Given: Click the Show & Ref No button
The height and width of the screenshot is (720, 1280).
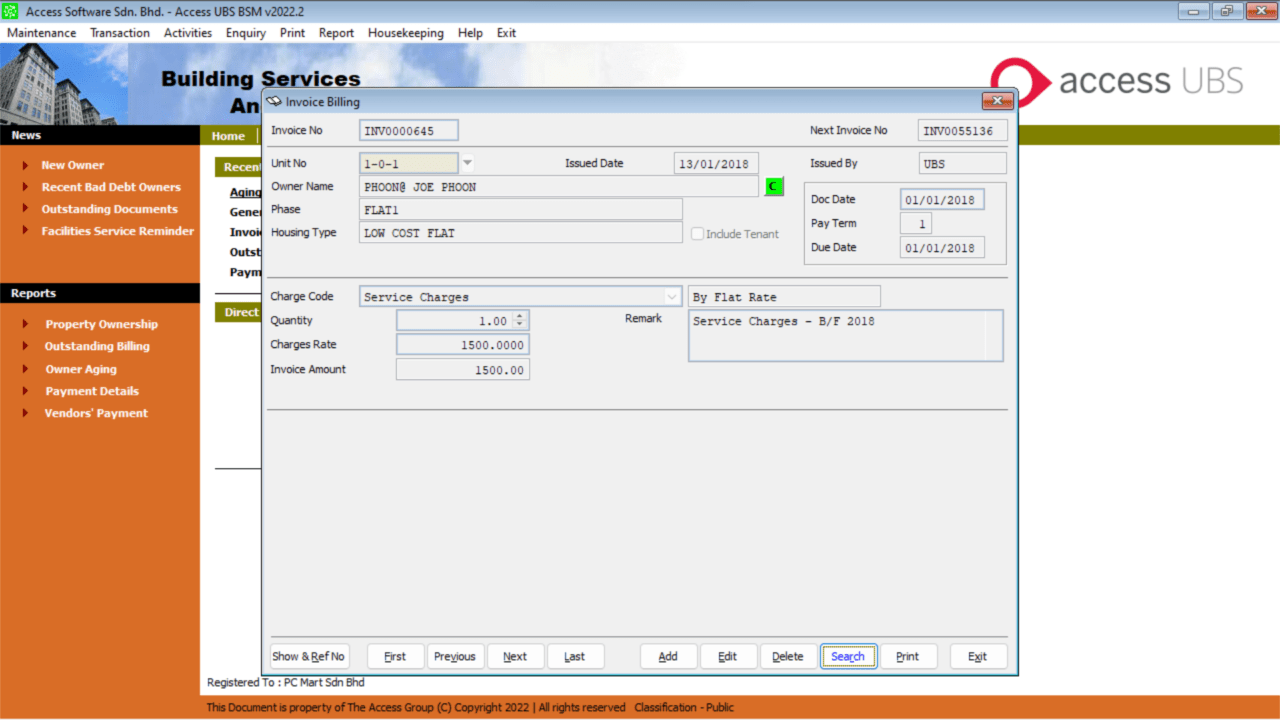Looking at the screenshot, I should (x=308, y=656).
